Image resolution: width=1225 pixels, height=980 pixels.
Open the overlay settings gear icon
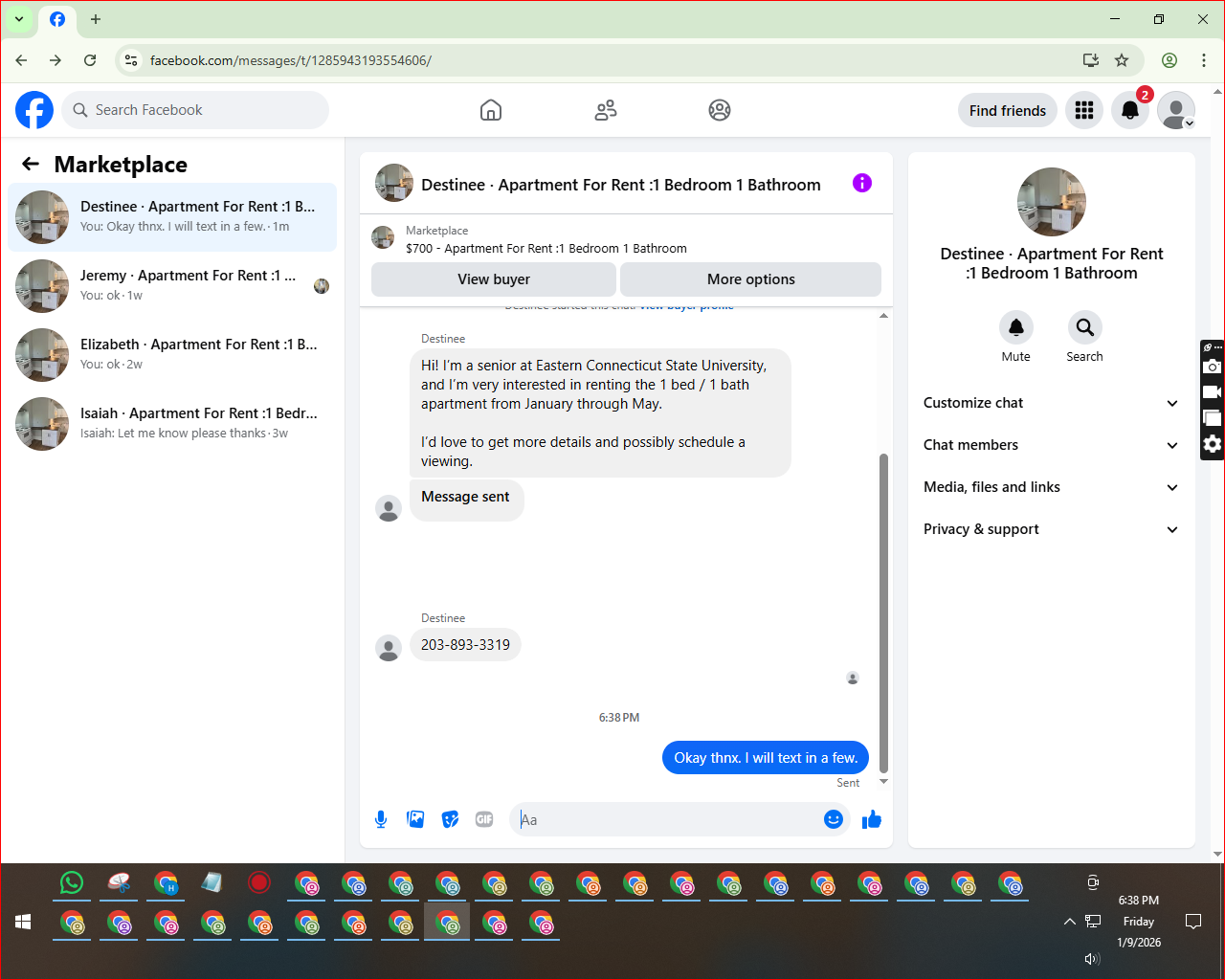(x=1213, y=444)
